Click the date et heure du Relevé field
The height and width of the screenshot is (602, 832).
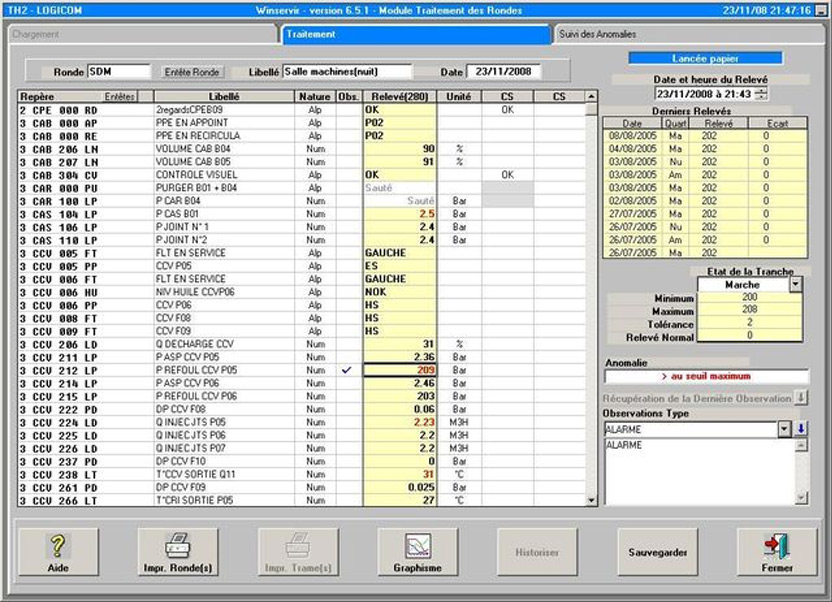click(x=705, y=94)
